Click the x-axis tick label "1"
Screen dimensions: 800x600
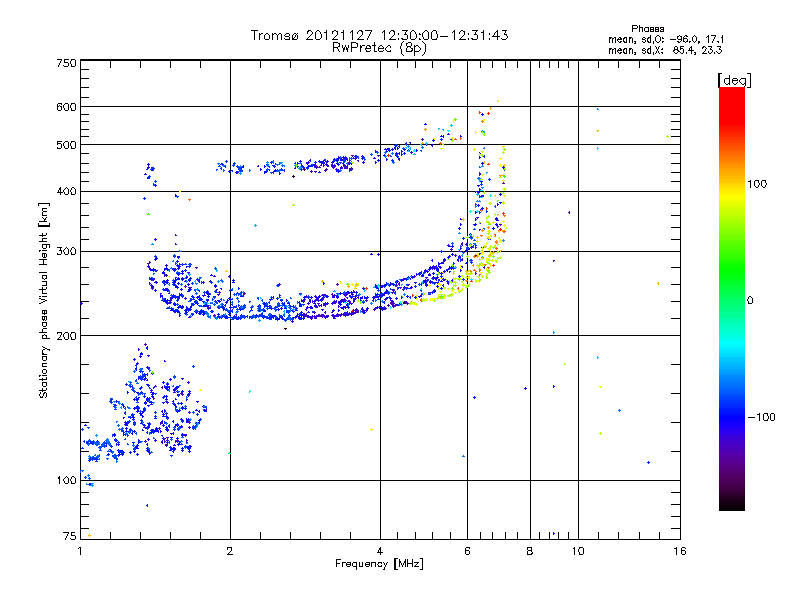click(x=80, y=551)
